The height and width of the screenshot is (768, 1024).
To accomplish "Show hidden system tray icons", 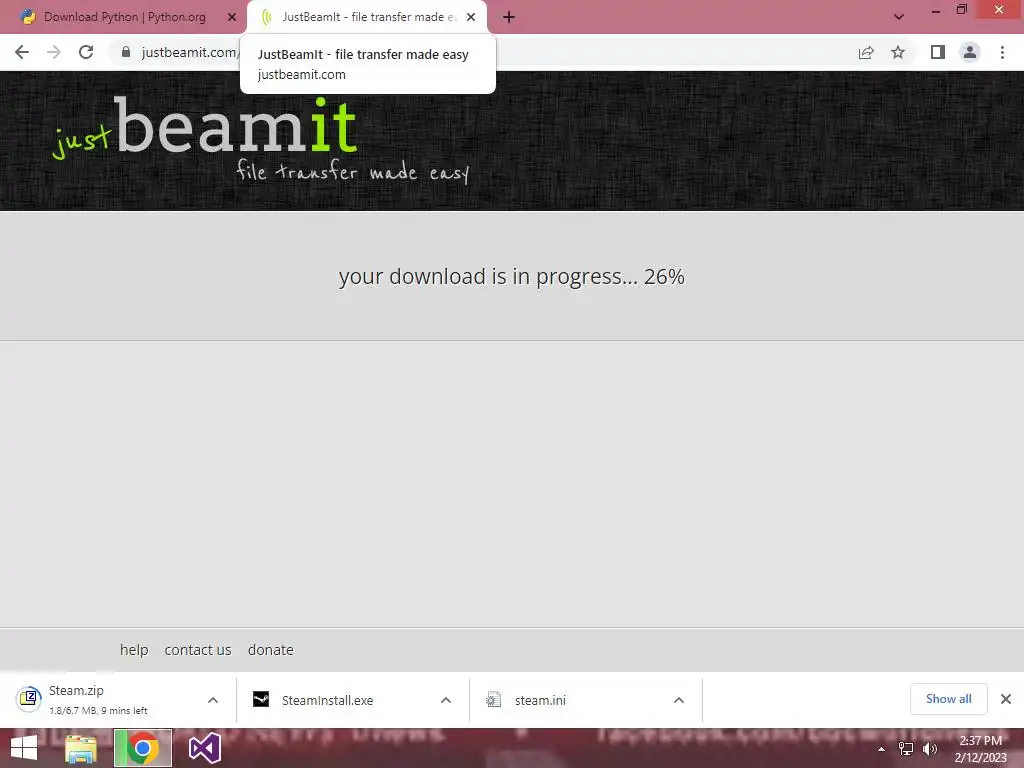I will [882, 749].
